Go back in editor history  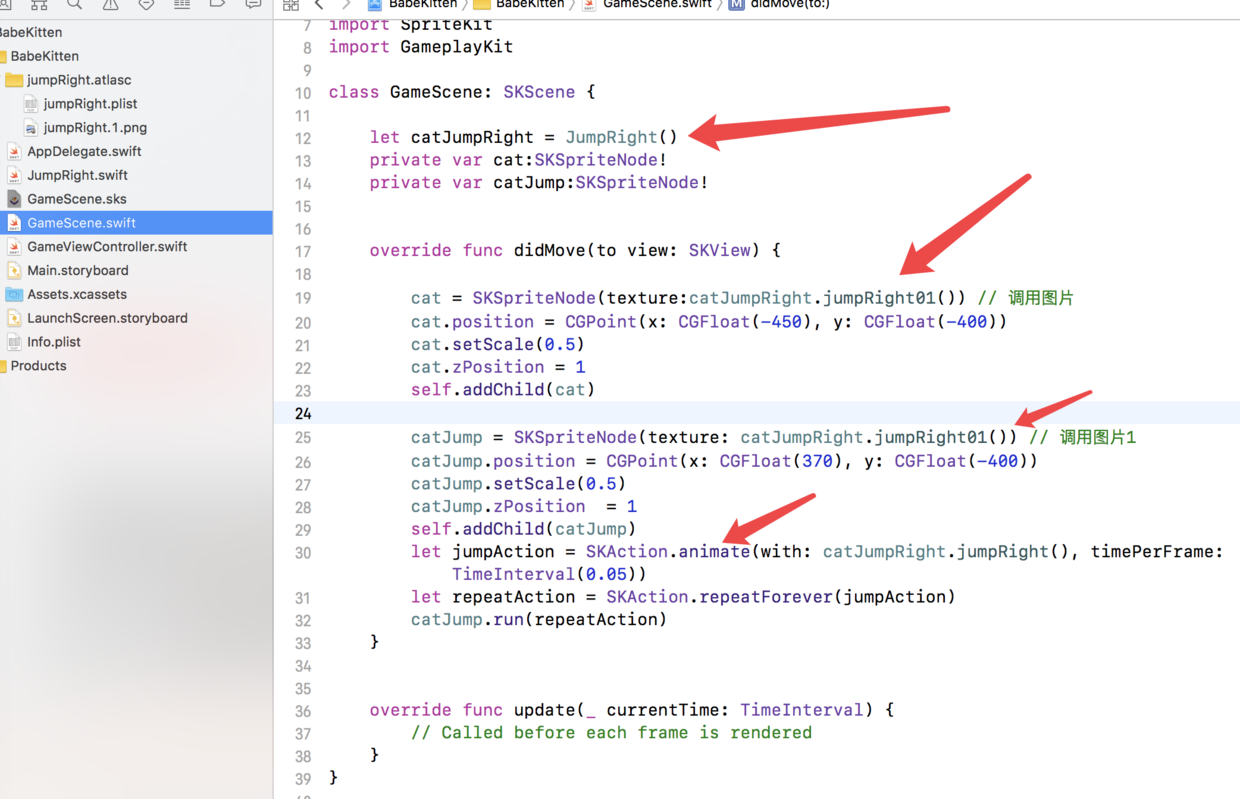tap(319, 4)
